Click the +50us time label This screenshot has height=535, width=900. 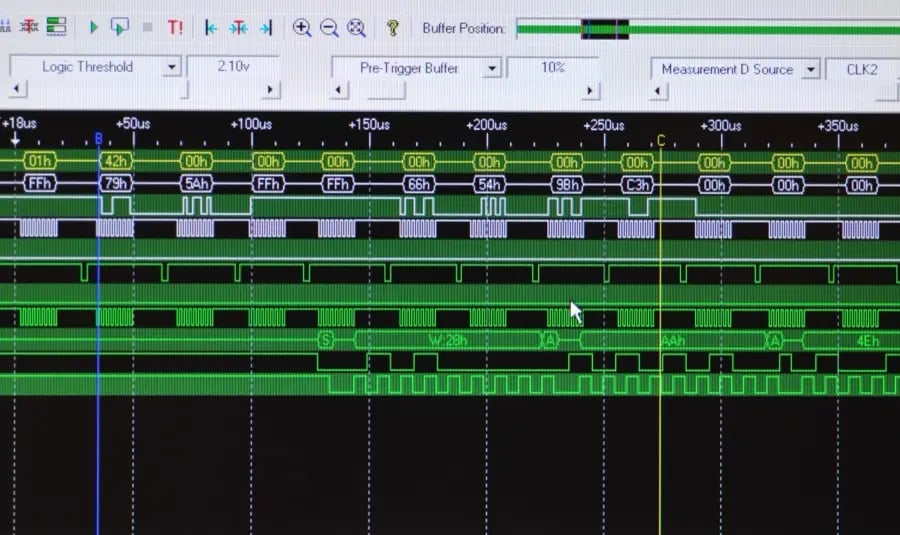[x=133, y=123]
